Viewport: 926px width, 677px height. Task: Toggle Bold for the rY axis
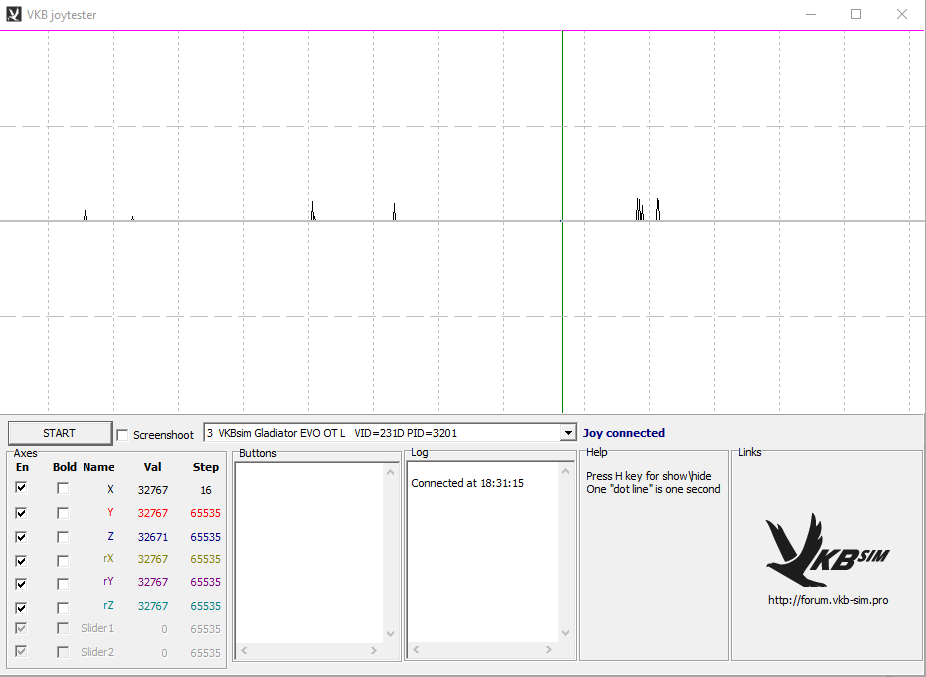pyautogui.click(x=63, y=584)
